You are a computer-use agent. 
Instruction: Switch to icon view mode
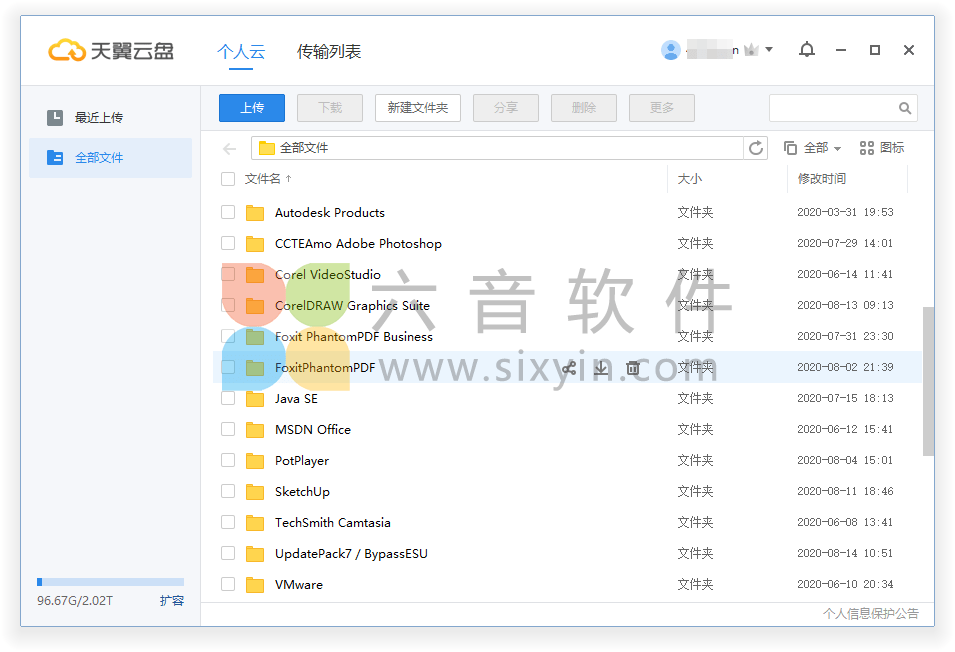click(x=878, y=147)
